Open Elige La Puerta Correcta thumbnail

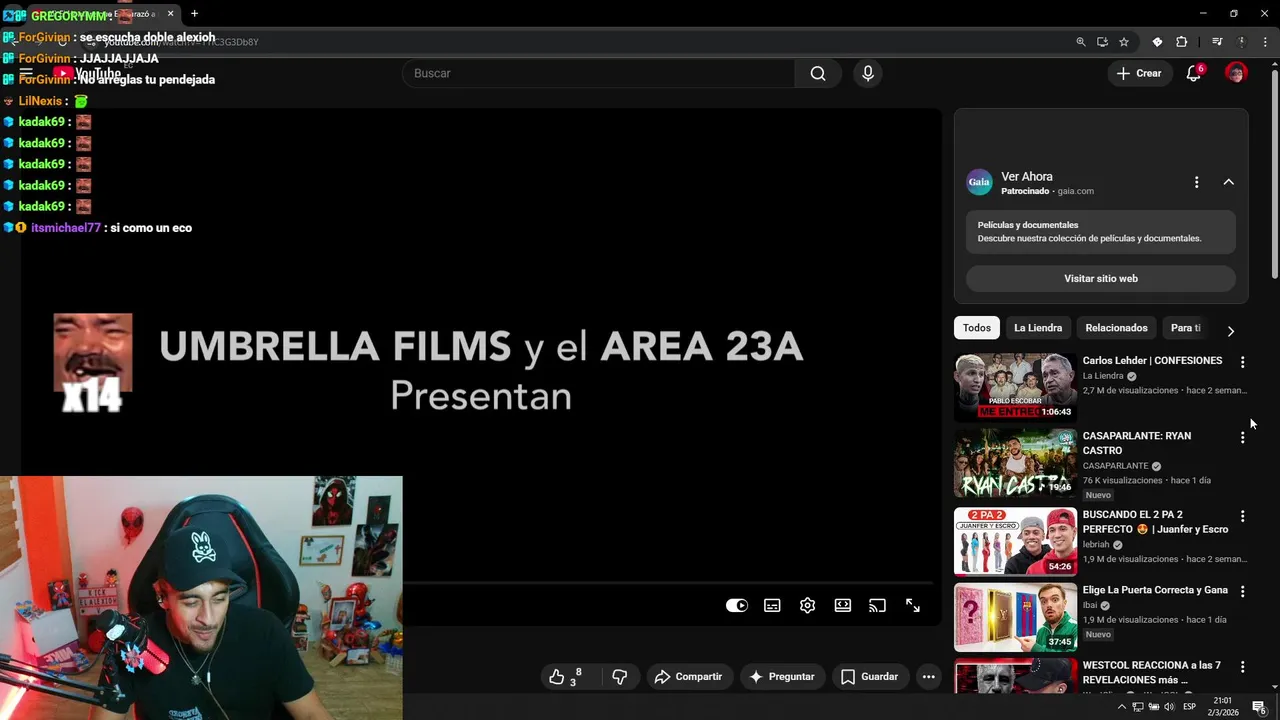pyautogui.click(x=1015, y=616)
